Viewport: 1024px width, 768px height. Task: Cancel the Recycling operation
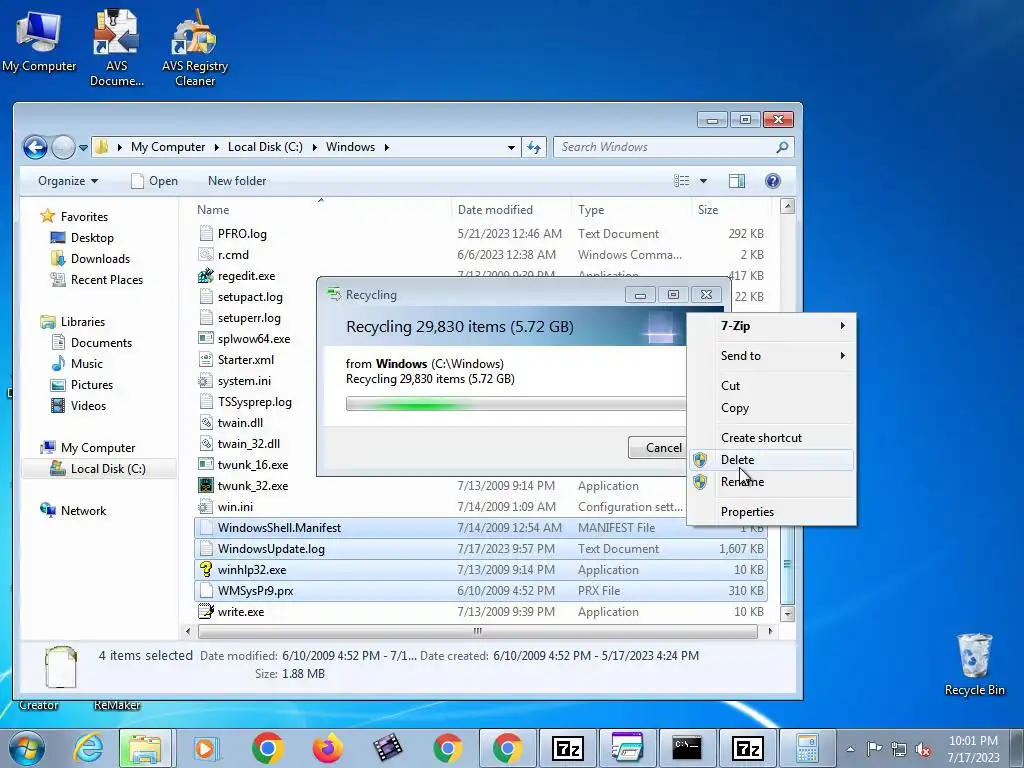[x=657, y=447]
